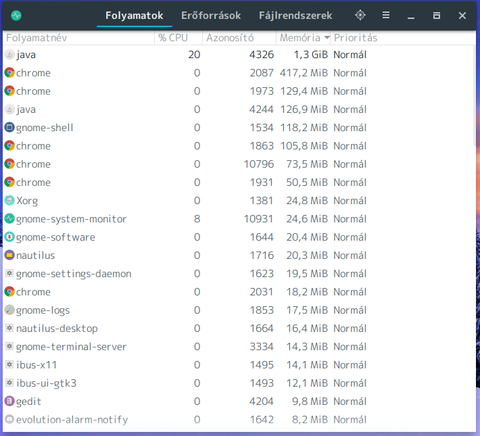Click the vertical scrollbar of process list
This screenshot has height=436, width=480.
click(x=475, y=96)
